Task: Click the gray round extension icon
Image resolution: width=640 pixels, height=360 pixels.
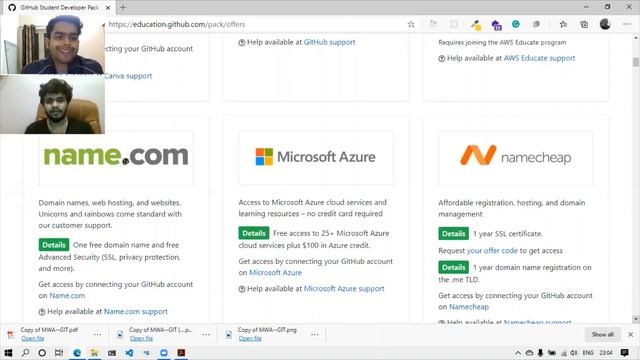Action: [536, 24]
